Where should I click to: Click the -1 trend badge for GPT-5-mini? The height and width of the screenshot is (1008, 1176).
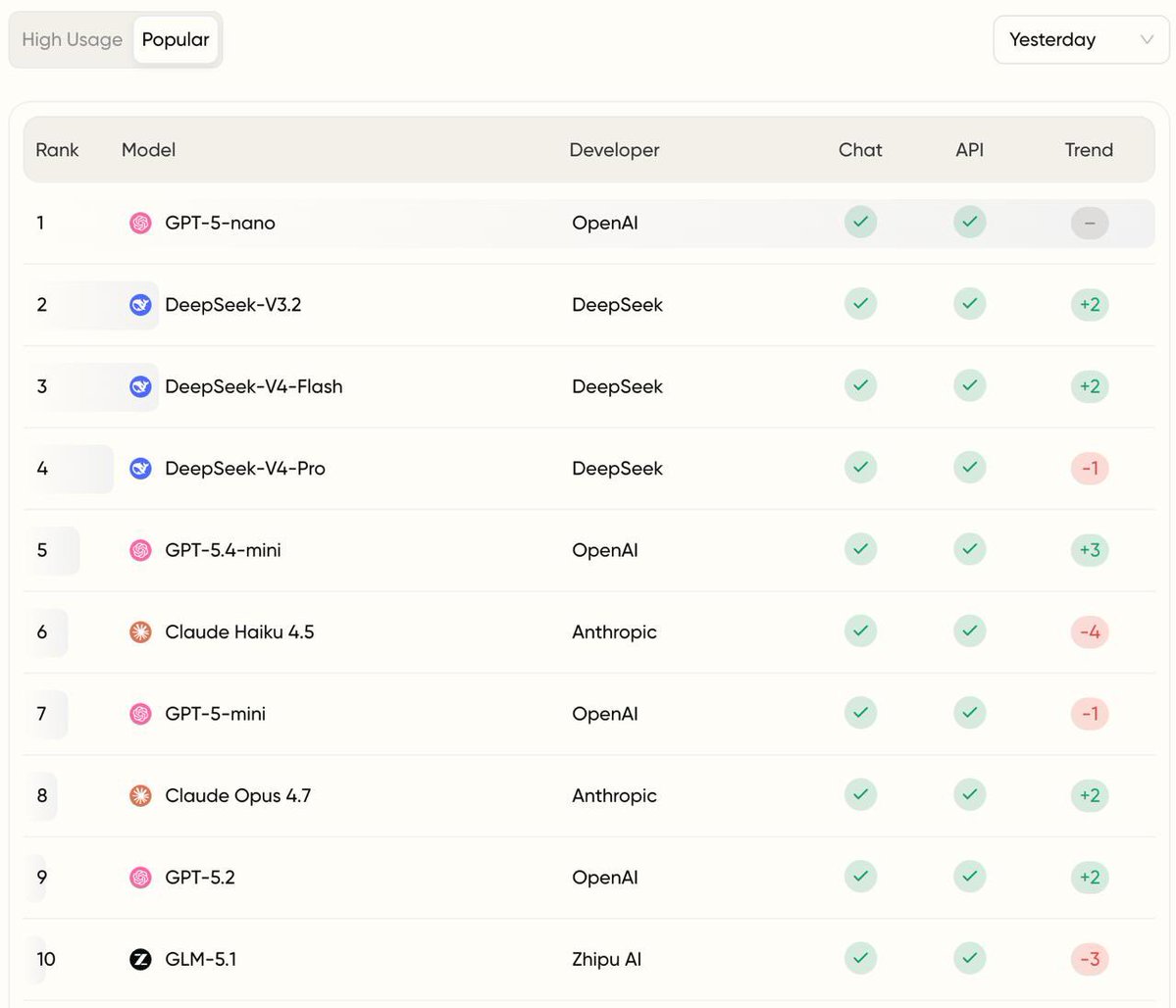pyautogui.click(x=1090, y=713)
